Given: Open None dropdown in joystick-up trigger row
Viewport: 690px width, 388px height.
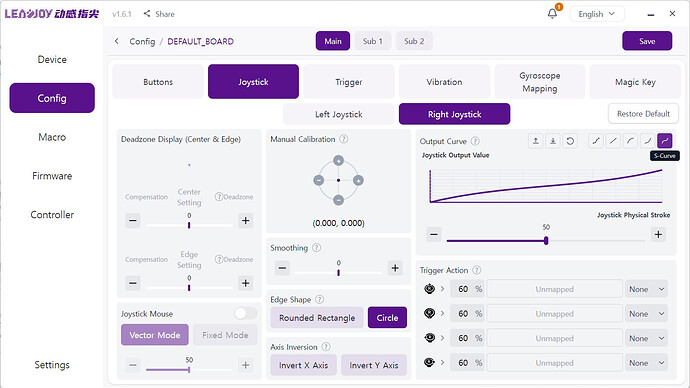Looking at the screenshot, I should click(646, 289).
